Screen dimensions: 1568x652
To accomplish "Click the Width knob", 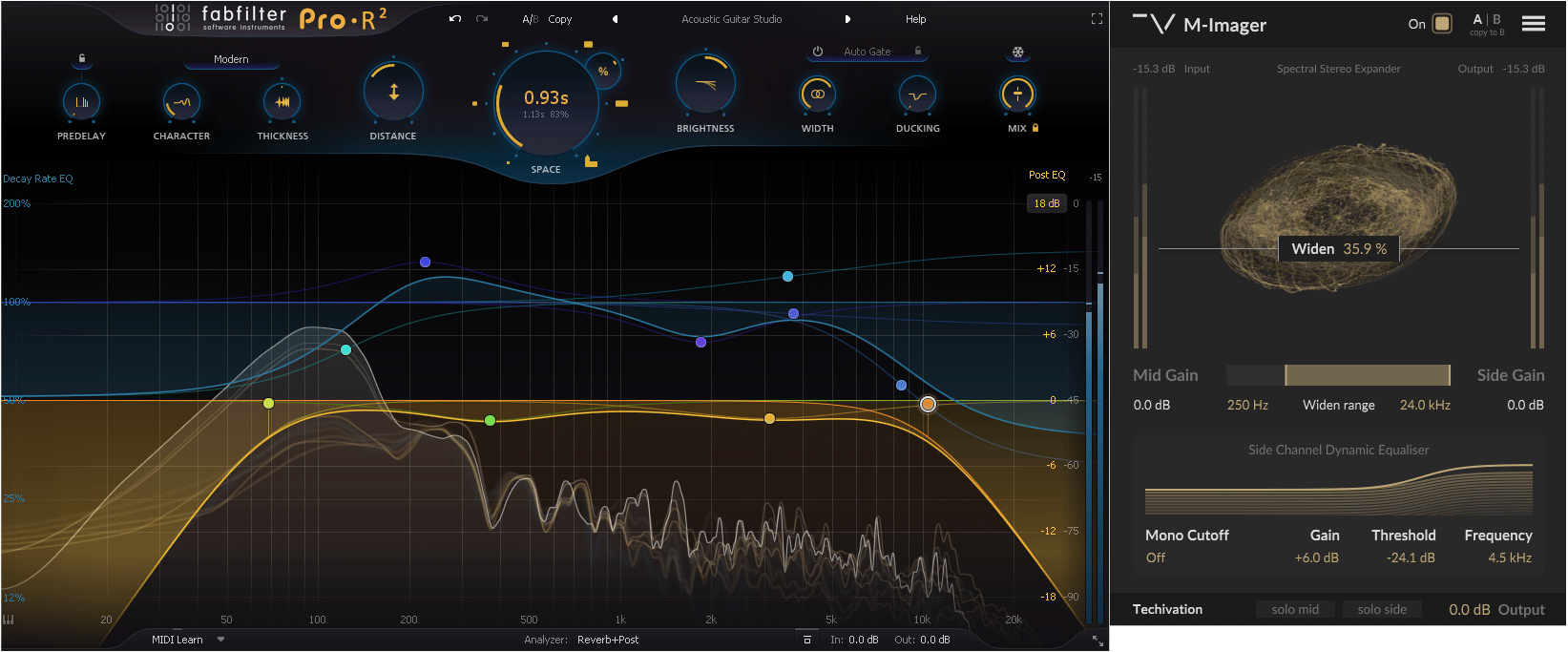I will (817, 95).
